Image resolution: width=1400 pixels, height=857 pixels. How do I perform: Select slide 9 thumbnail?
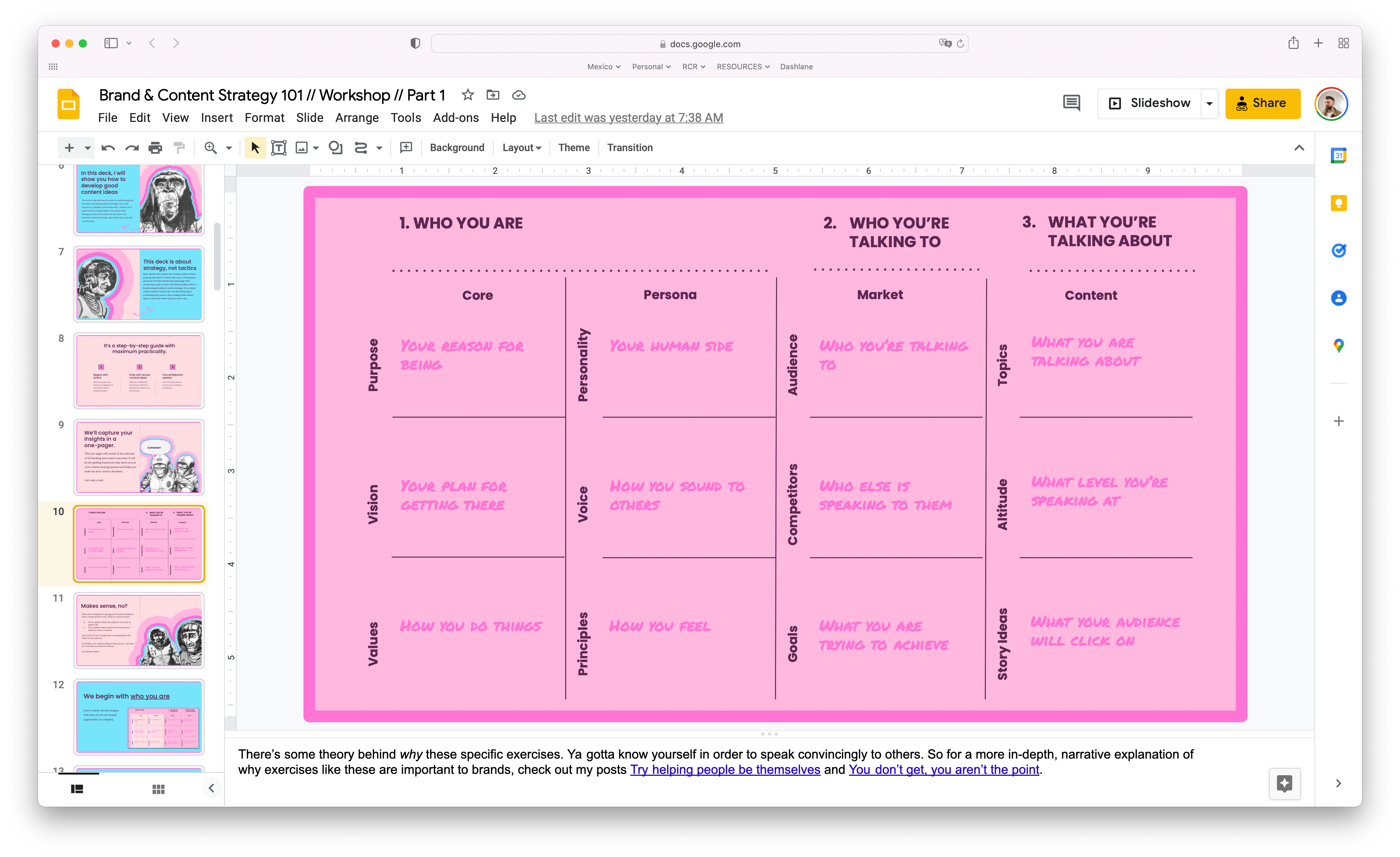click(x=139, y=457)
